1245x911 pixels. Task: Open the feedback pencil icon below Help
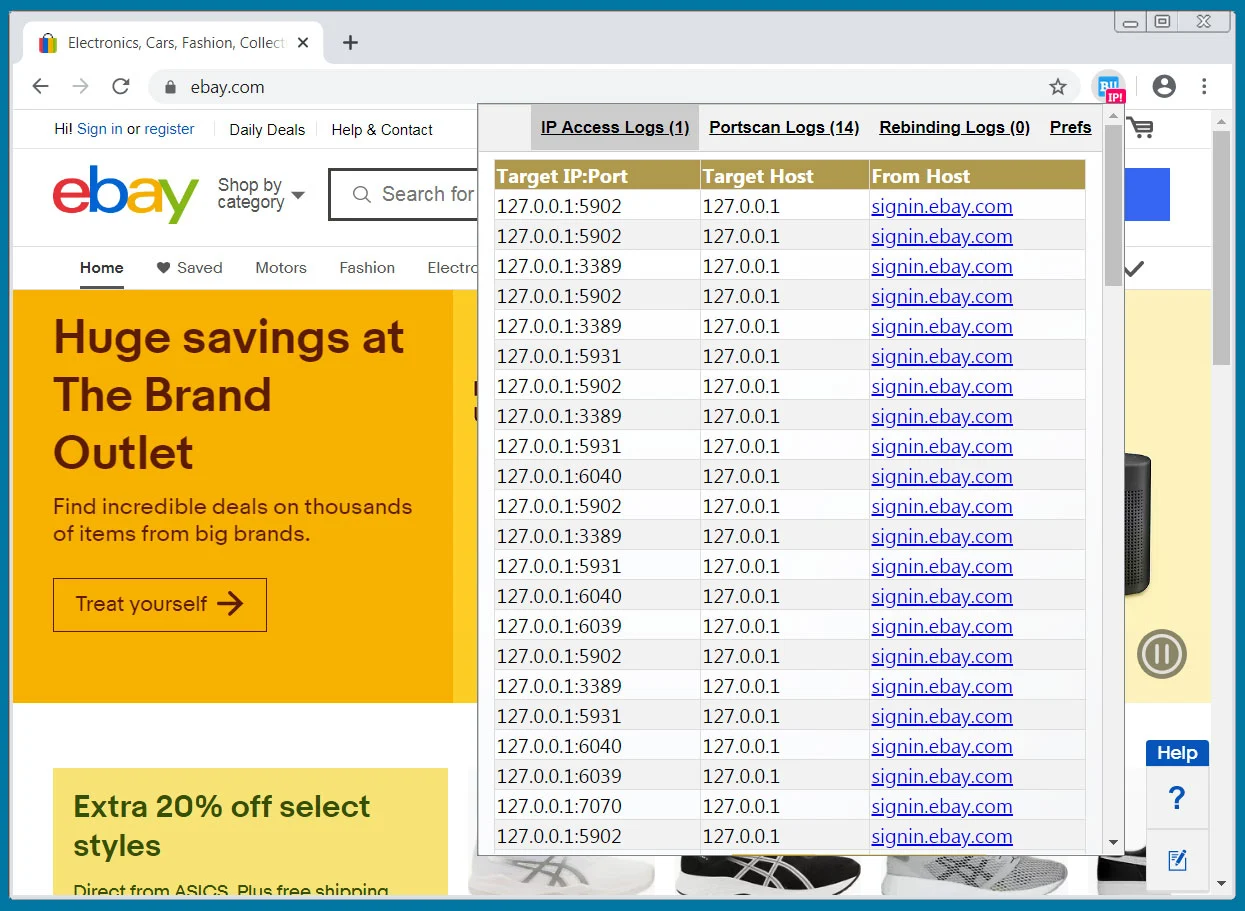[1177, 858]
